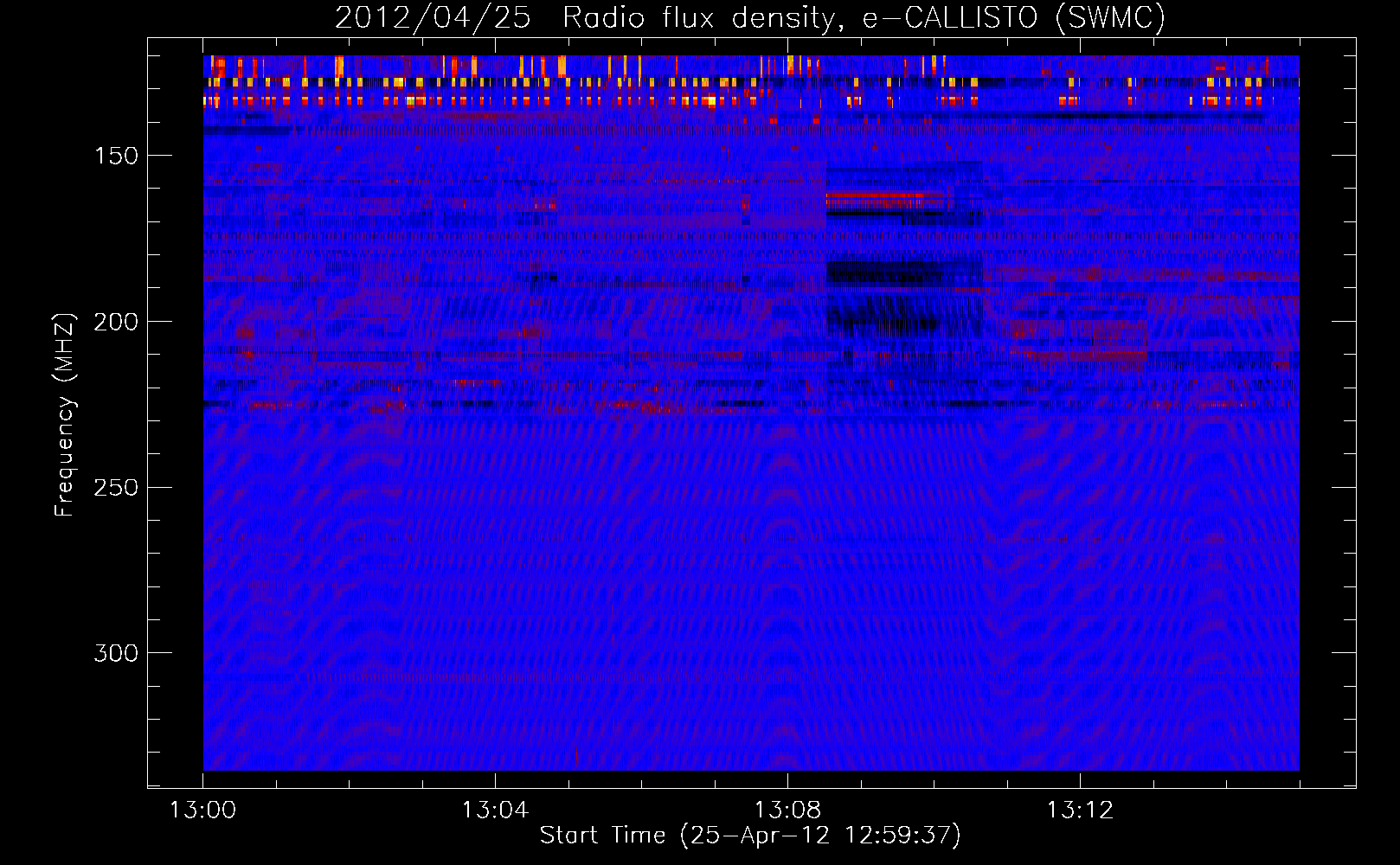Click the "200" frequency tick label
Screen dimensions: 1400x865
pyautogui.click(x=116, y=322)
